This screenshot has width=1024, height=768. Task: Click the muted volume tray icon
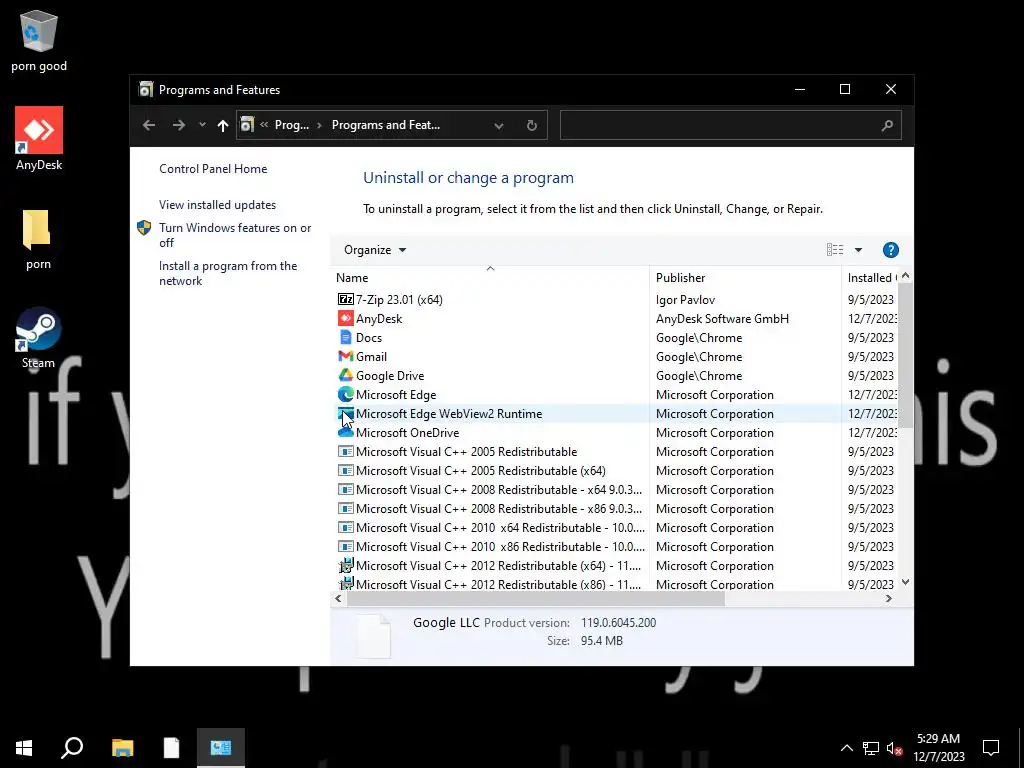tap(895, 748)
